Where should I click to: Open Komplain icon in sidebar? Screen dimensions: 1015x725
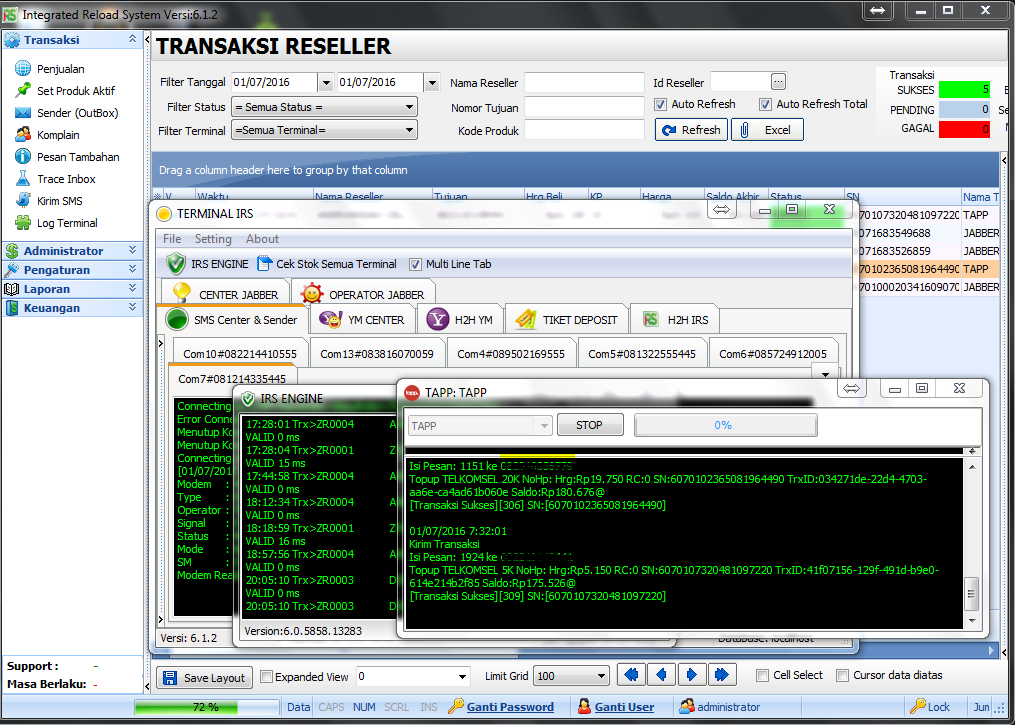tap(23, 134)
